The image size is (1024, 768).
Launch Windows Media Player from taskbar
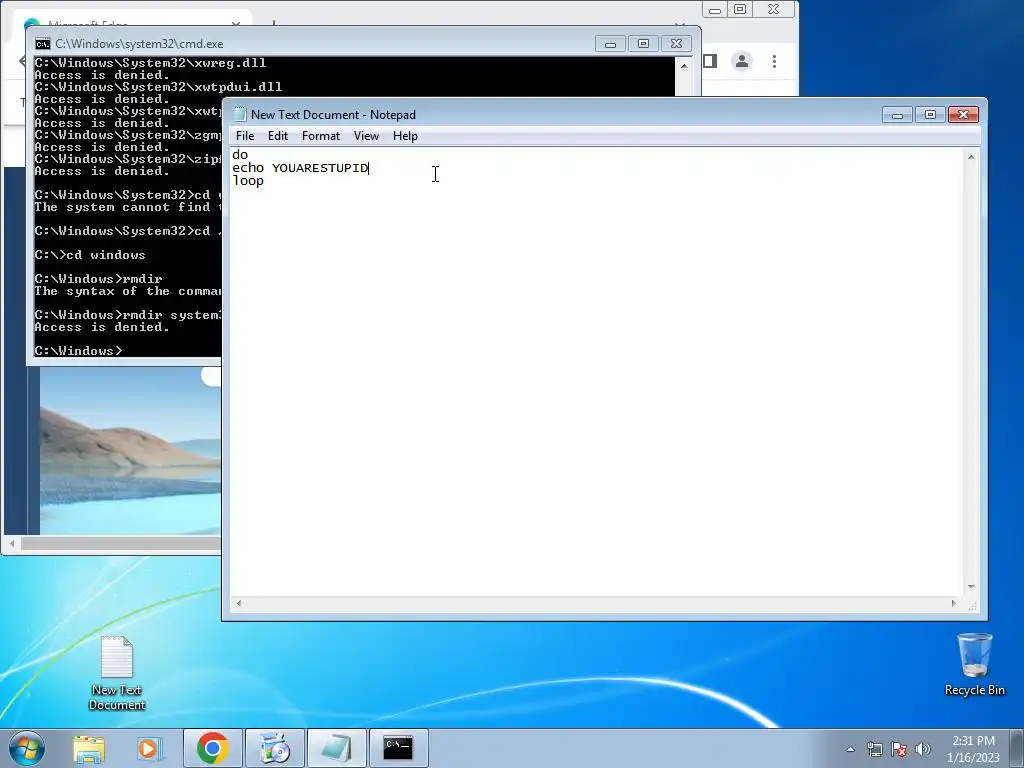tap(149, 748)
